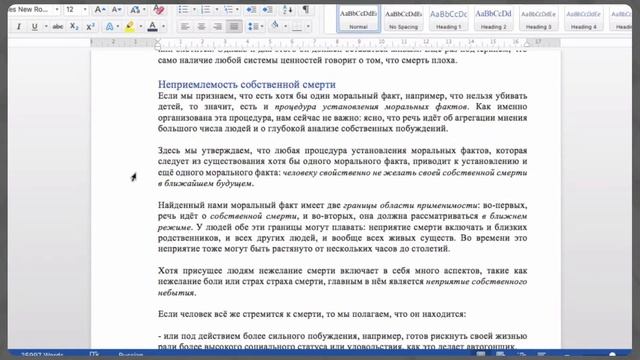Select the Normal style
Viewport: 640px width, 360px height.
point(358,18)
